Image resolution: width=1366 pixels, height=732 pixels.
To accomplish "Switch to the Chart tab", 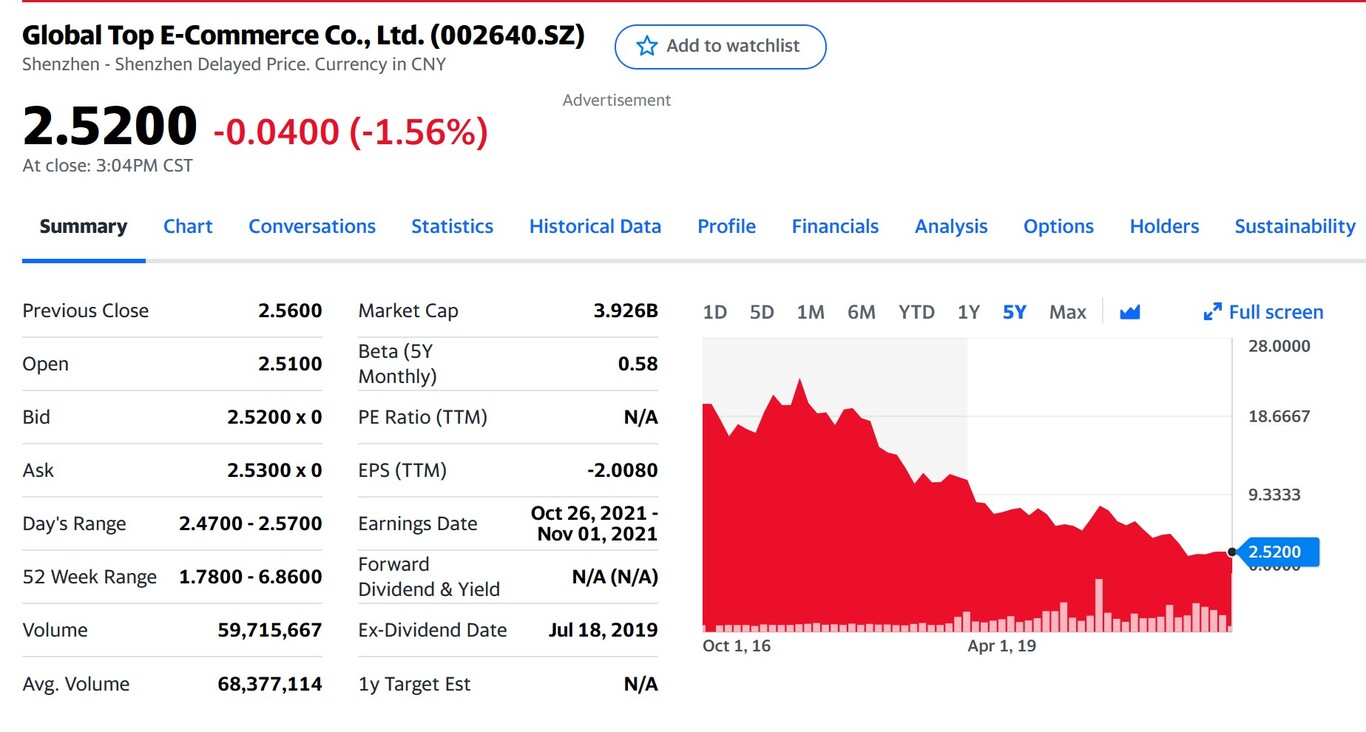I will click(x=188, y=226).
